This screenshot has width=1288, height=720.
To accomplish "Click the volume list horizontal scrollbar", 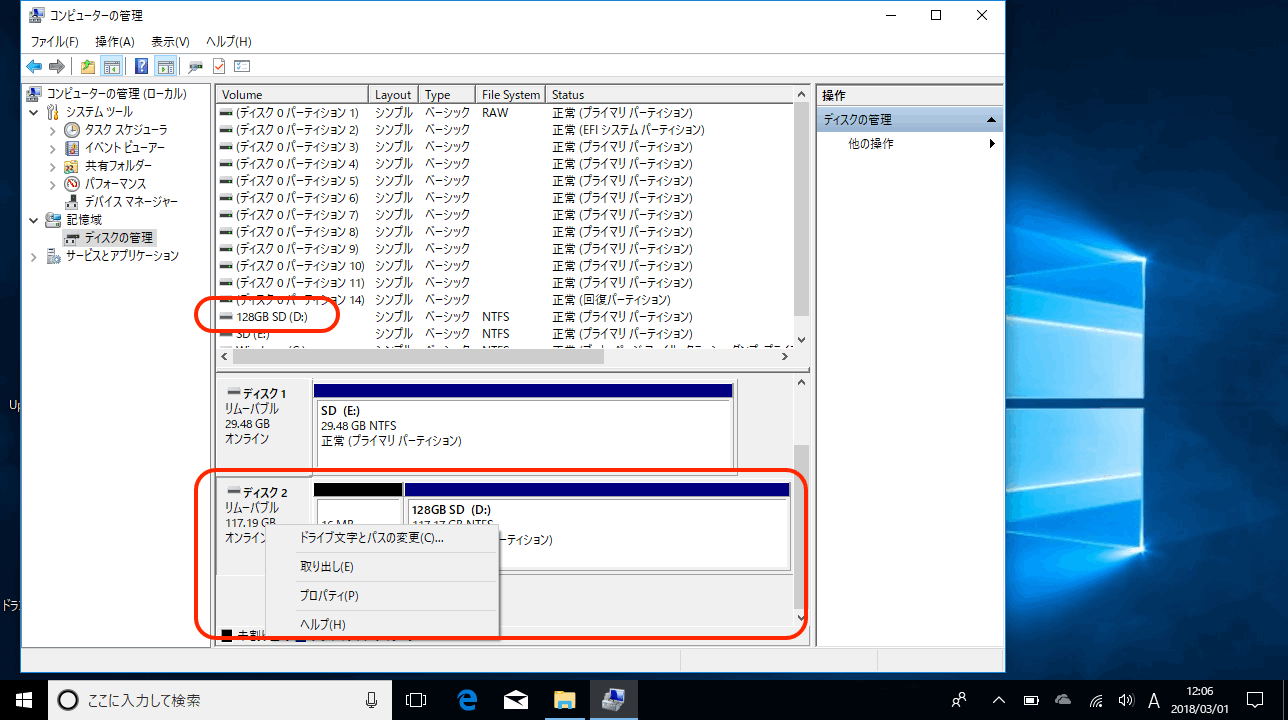I will point(500,356).
